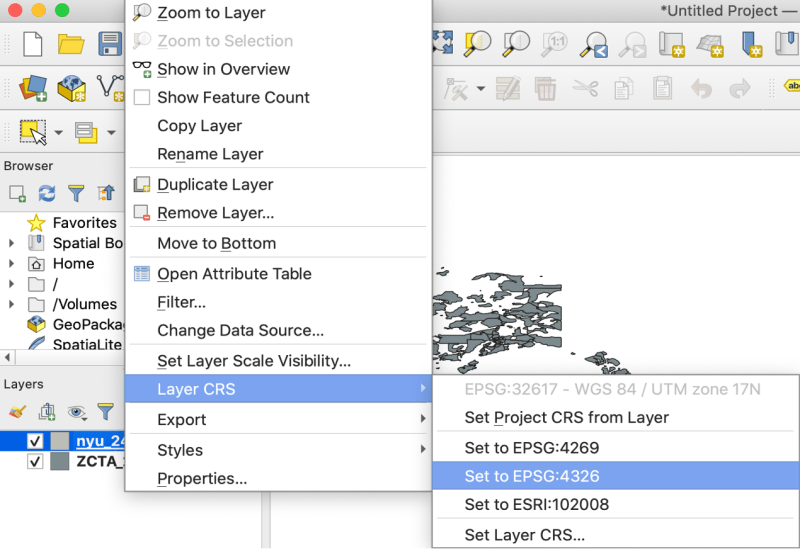Screen dimensions: 800x549
Task: Click the New Project icon
Action: (33, 44)
